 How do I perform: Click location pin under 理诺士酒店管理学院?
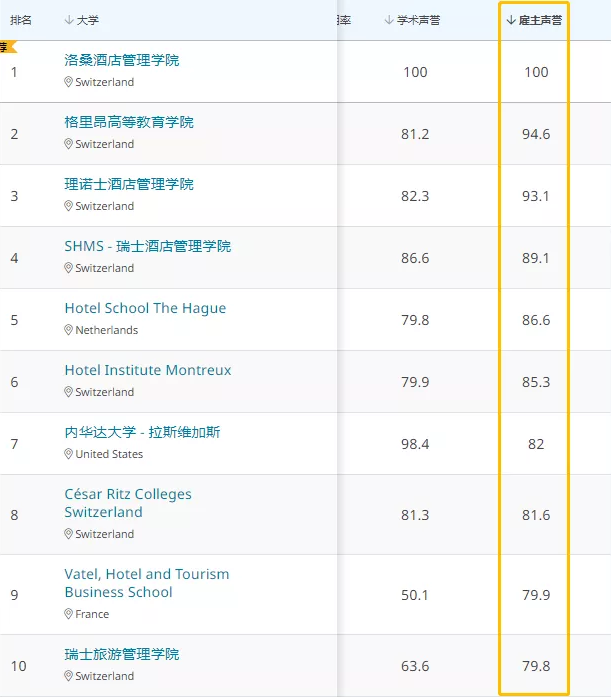[x=68, y=206]
